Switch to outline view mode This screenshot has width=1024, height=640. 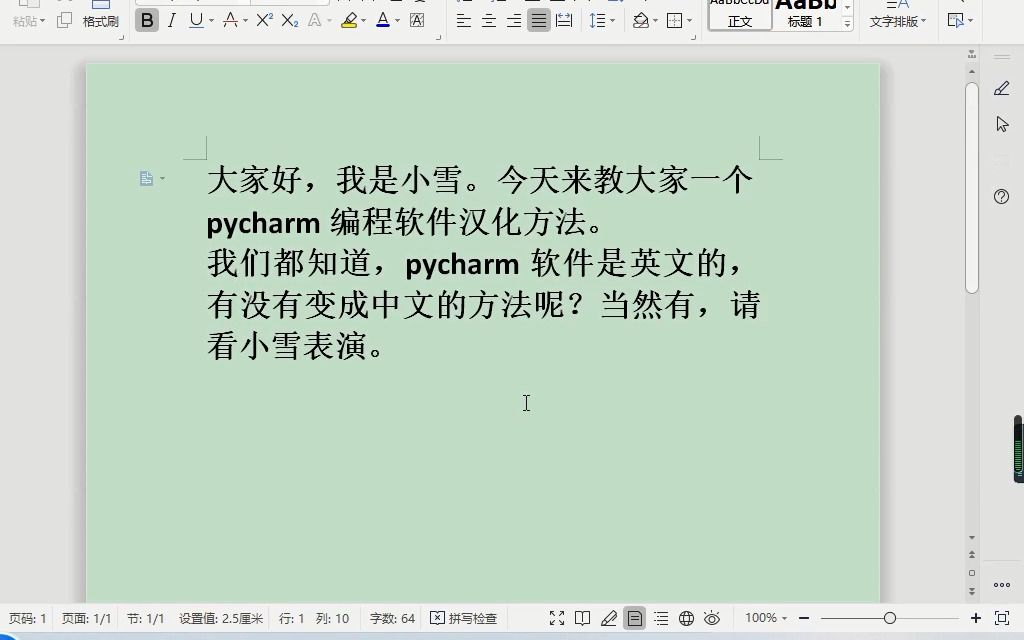[662, 617]
